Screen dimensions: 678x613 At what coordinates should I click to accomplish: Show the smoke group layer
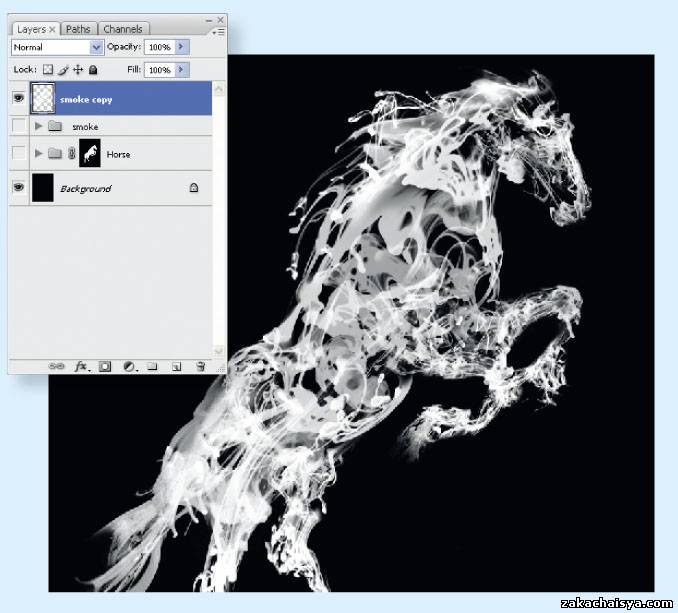pos(19,126)
